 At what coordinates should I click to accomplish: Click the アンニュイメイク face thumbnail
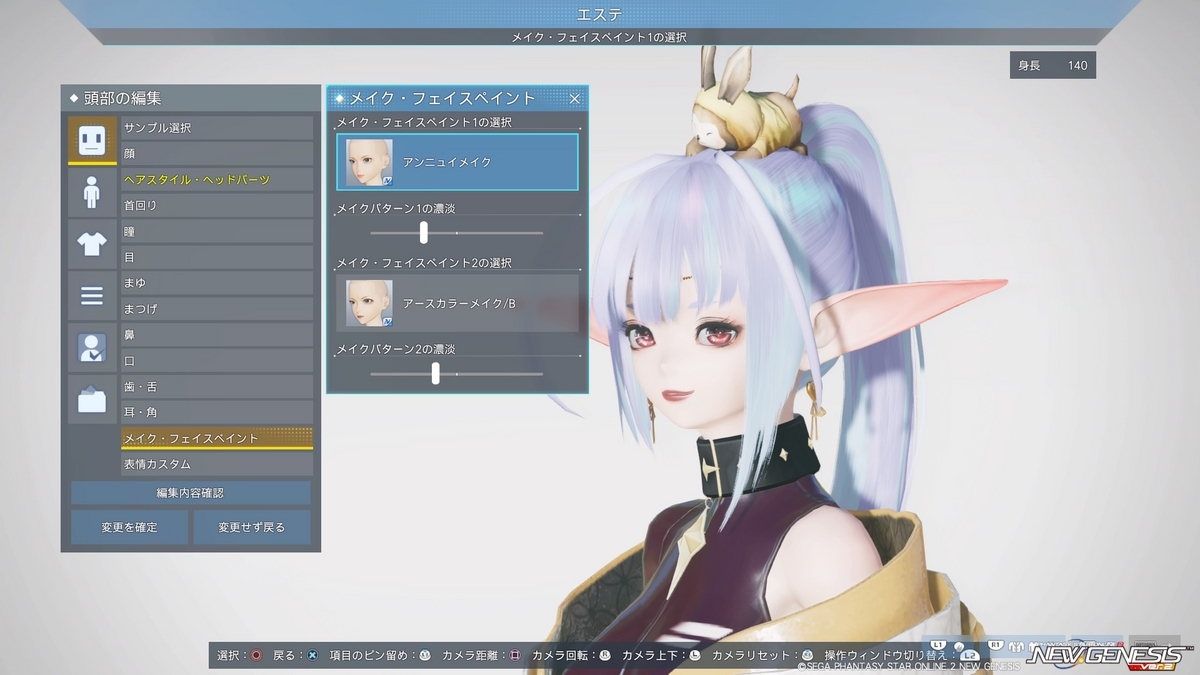coord(369,162)
